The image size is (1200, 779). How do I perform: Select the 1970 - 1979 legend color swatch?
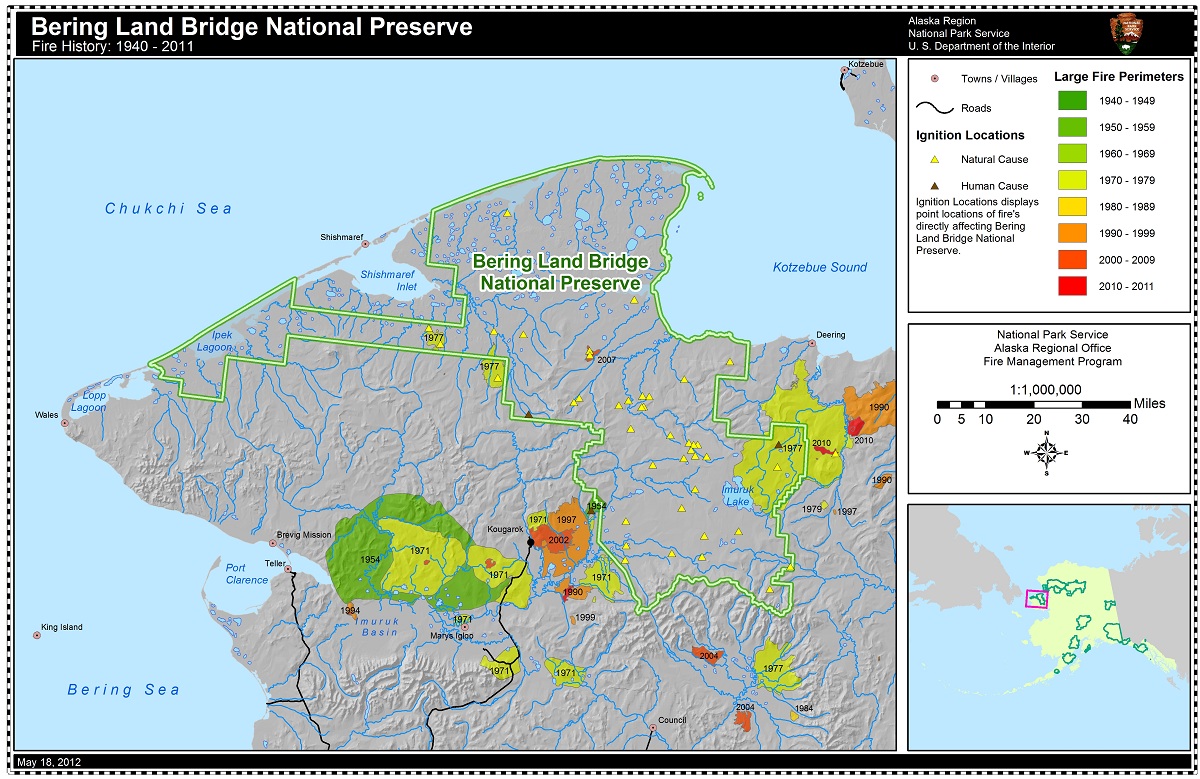(1074, 180)
